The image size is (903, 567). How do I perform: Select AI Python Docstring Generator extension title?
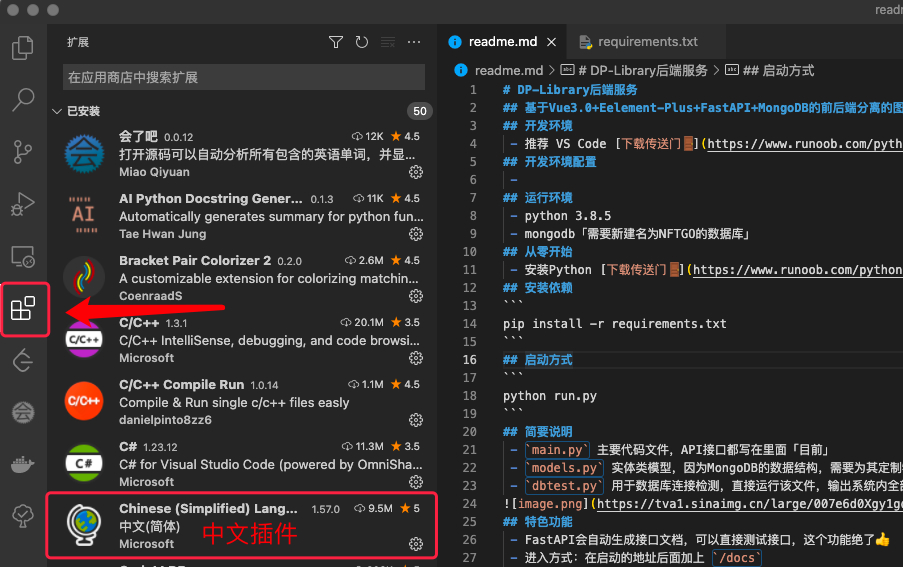pos(210,199)
